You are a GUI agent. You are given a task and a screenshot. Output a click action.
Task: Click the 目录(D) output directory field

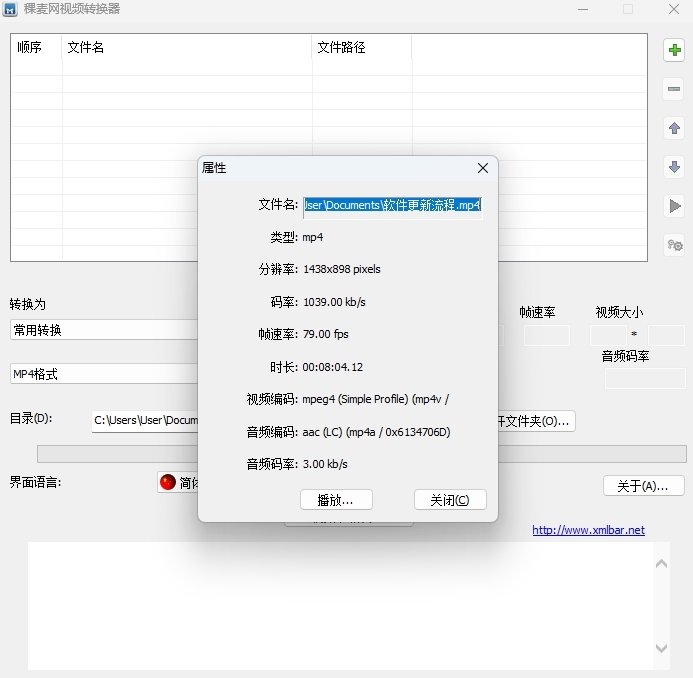point(145,421)
